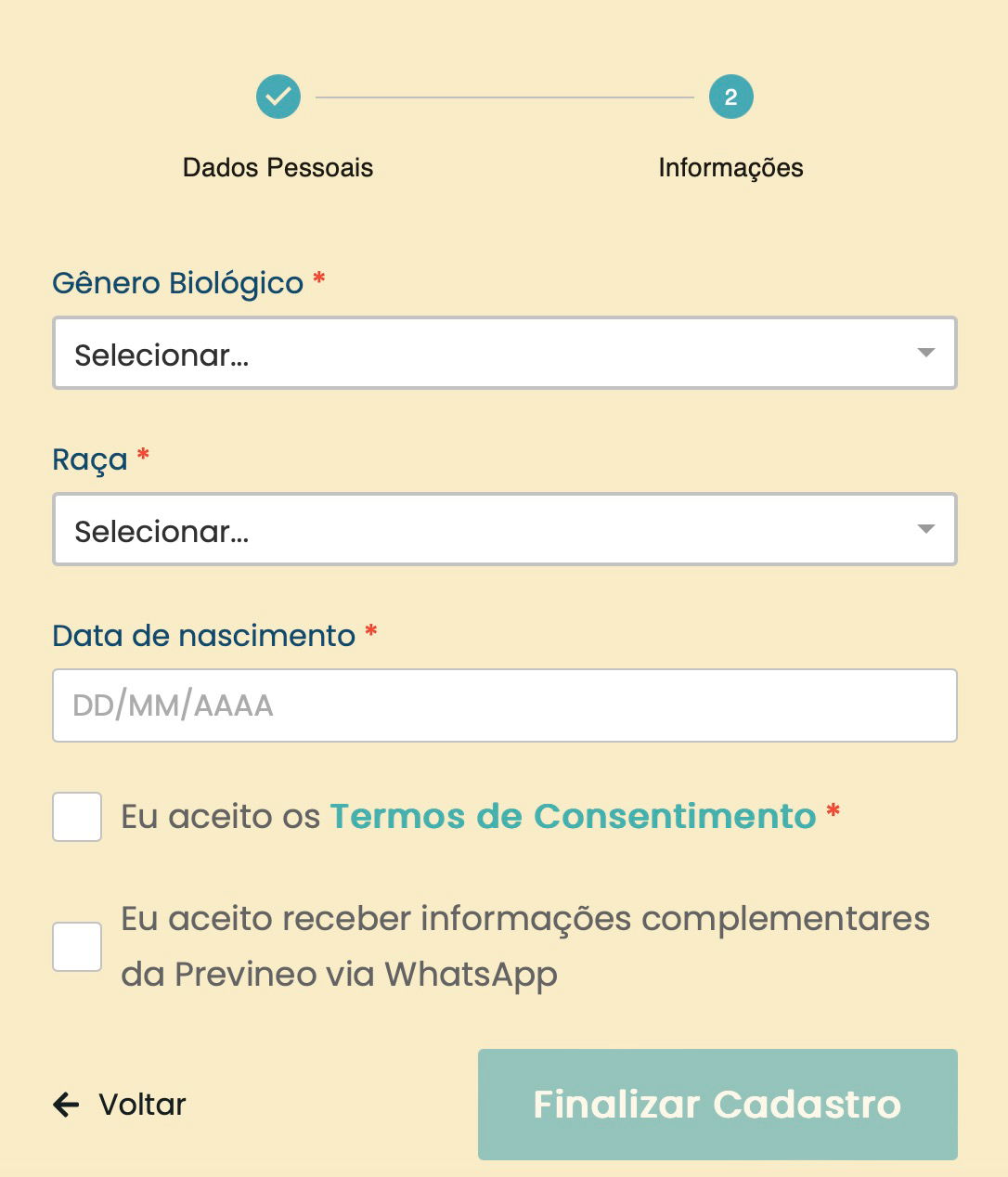The height and width of the screenshot is (1177, 1008).
Task: Click the left arrow icon beside Voltar
Action: pyautogui.click(x=67, y=1104)
